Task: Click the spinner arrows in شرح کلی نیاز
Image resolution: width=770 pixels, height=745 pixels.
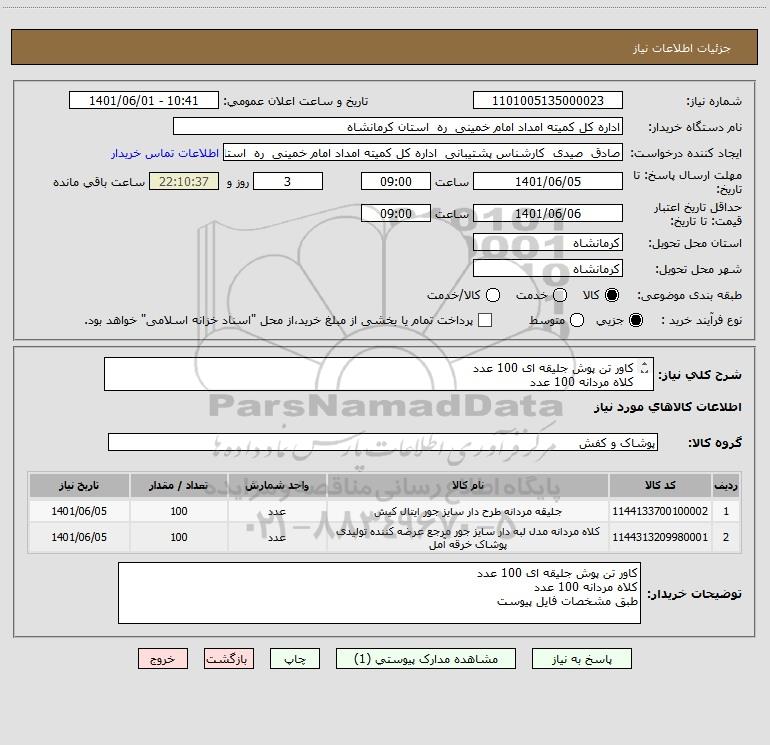Action: [644, 368]
